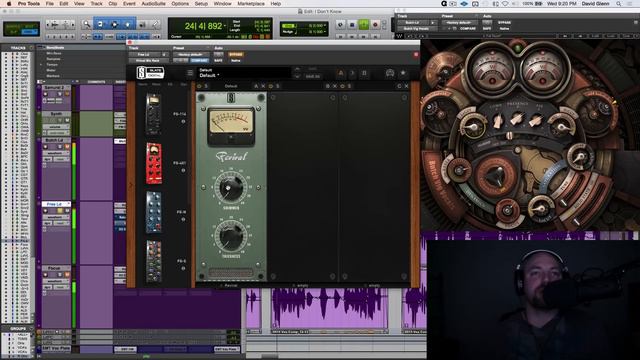Select the Selector tool
The width and height of the screenshot is (640, 360).
[x=114, y=24]
